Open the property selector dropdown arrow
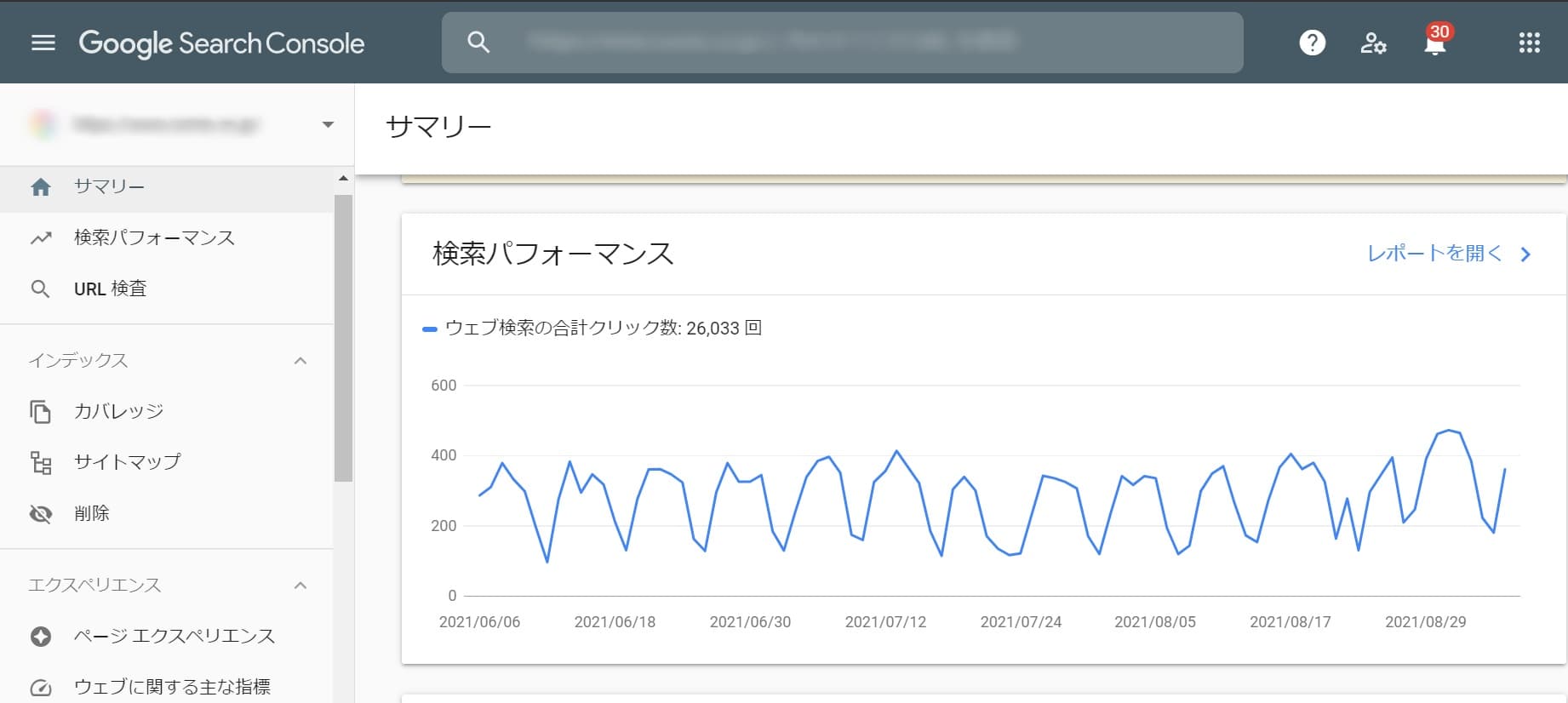The height and width of the screenshot is (703, 1568). pos(328,124)
